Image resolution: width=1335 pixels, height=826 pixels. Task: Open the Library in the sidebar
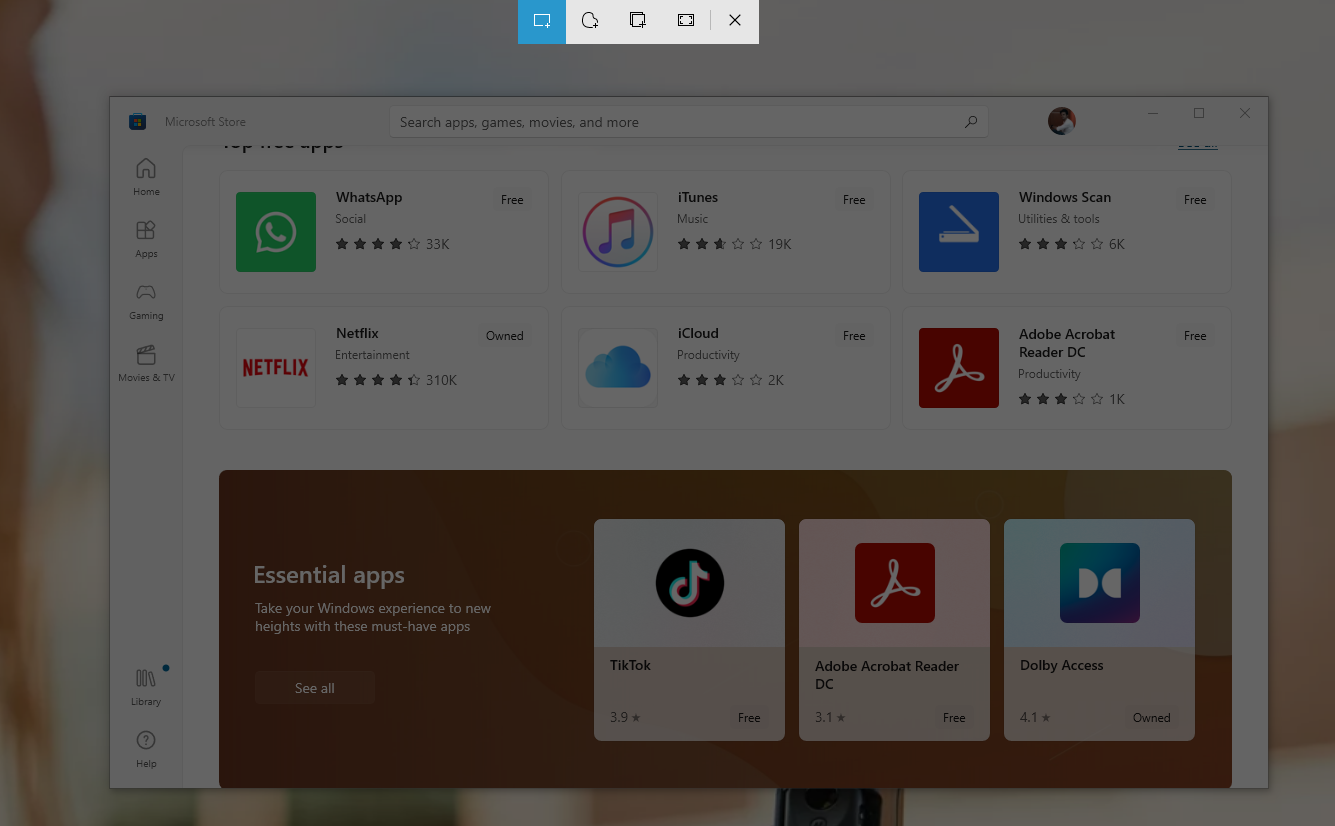(x=146, y=687)
